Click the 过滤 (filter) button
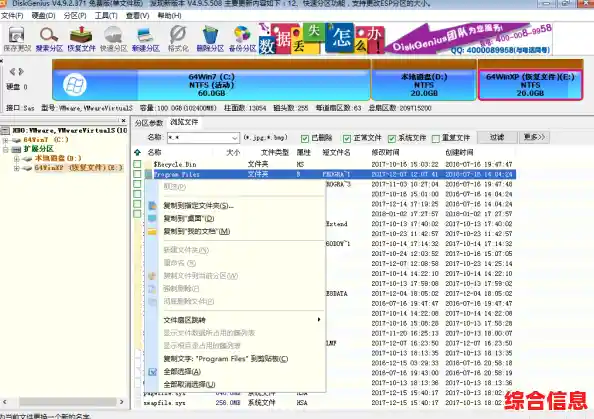Image resolution: width=594 pixels, height=419 pixels. tap(497, 137)
